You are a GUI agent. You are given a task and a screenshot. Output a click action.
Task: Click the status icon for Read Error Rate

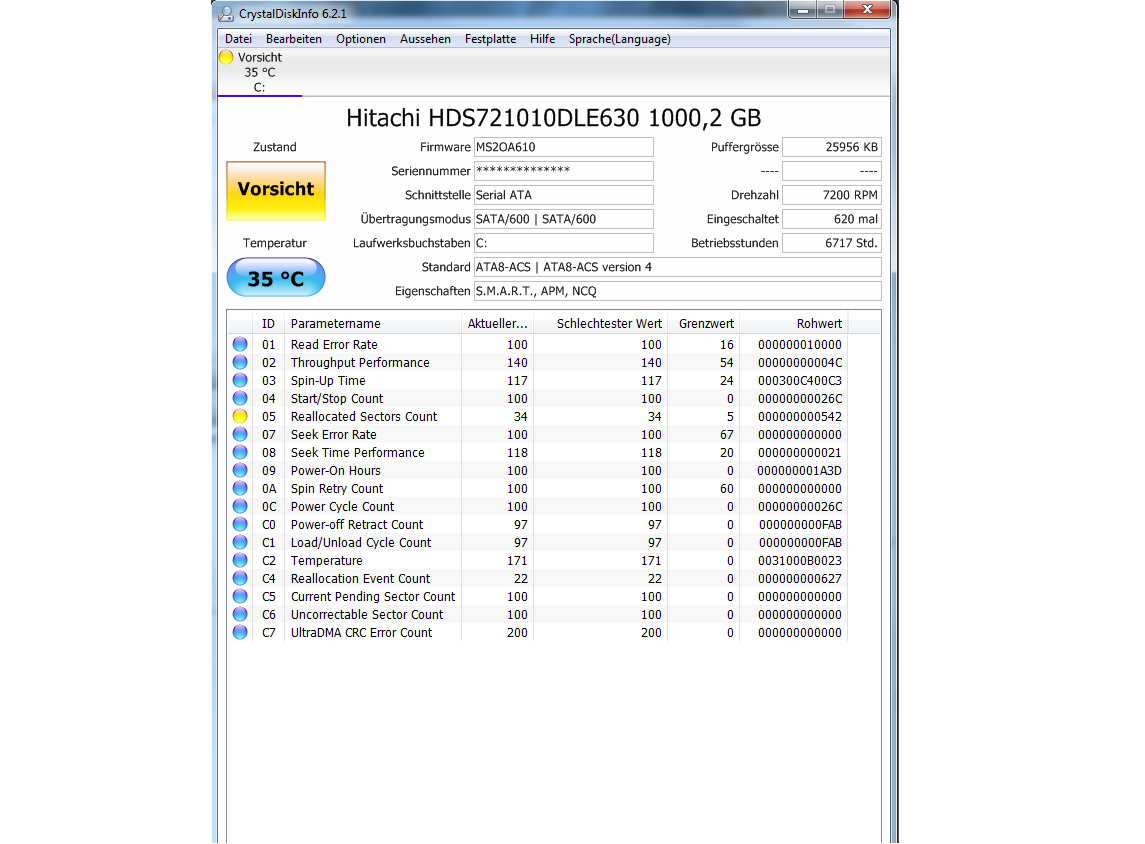coord(240,344)
